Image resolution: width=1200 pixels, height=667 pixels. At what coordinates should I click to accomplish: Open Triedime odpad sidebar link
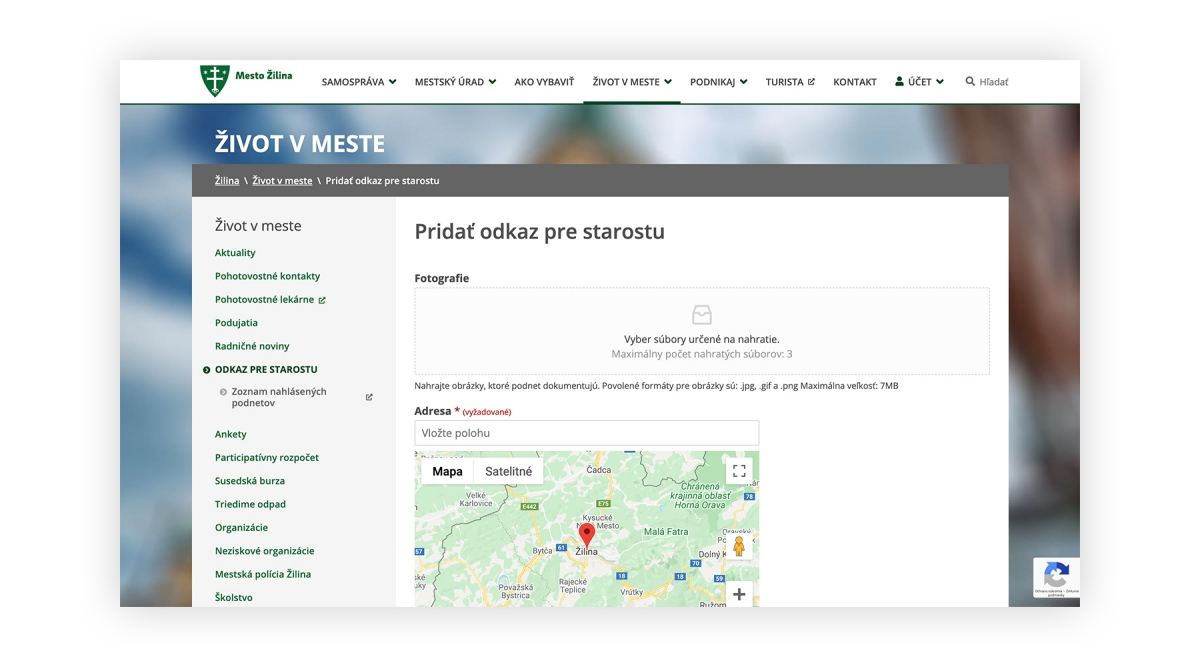pos(250,504)
